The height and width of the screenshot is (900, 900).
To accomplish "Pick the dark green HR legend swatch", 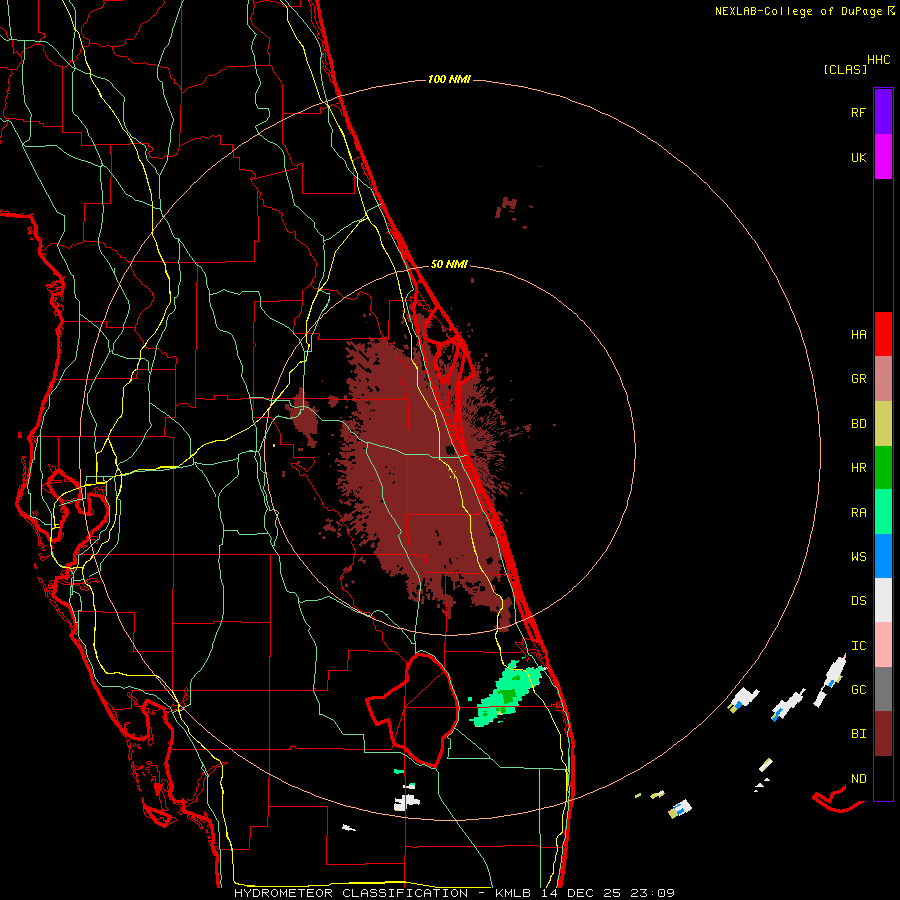I will click(x=883, y=468).
